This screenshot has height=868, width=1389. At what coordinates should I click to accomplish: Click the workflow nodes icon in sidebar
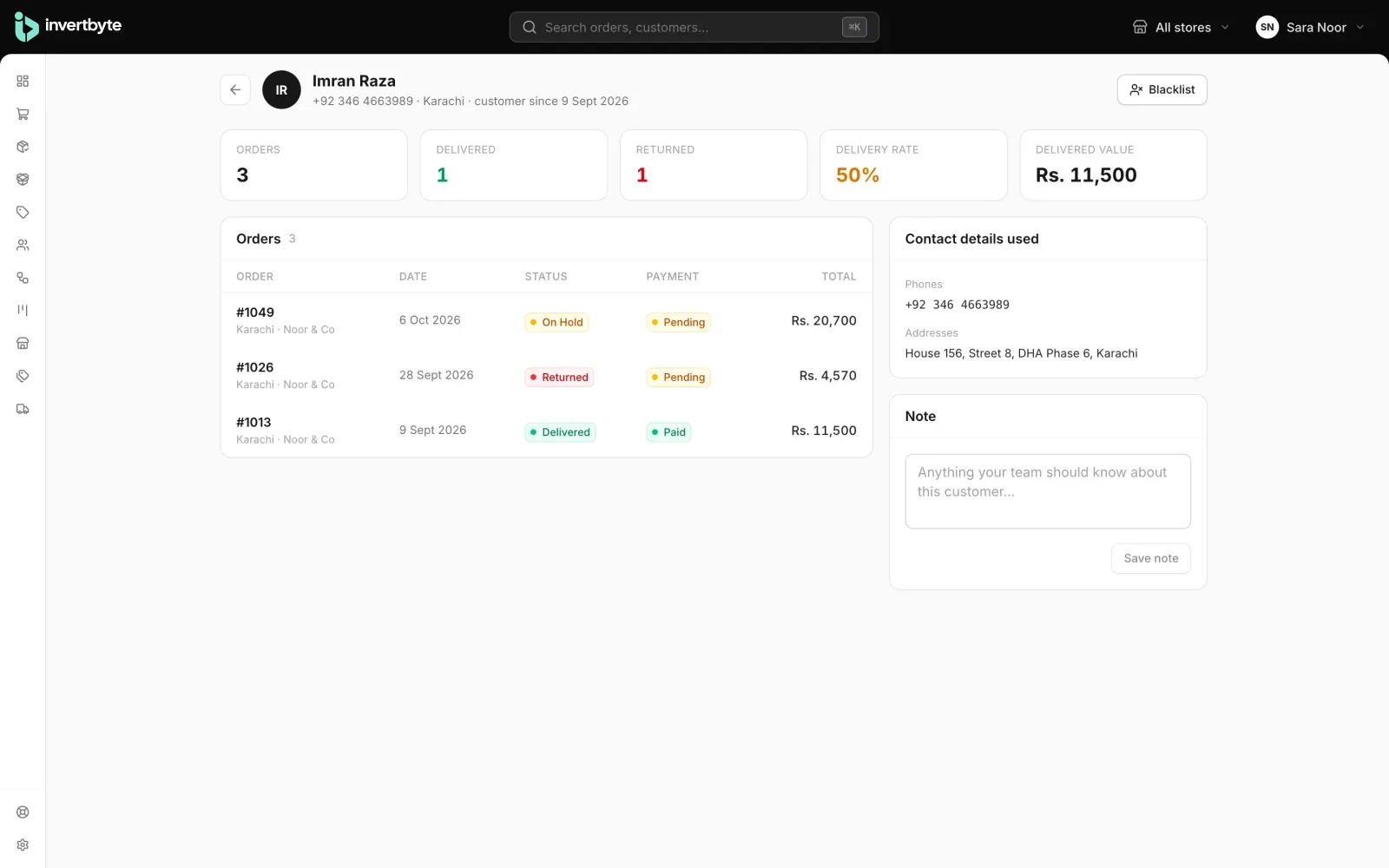pyautogui.click(x=23, y=278)
